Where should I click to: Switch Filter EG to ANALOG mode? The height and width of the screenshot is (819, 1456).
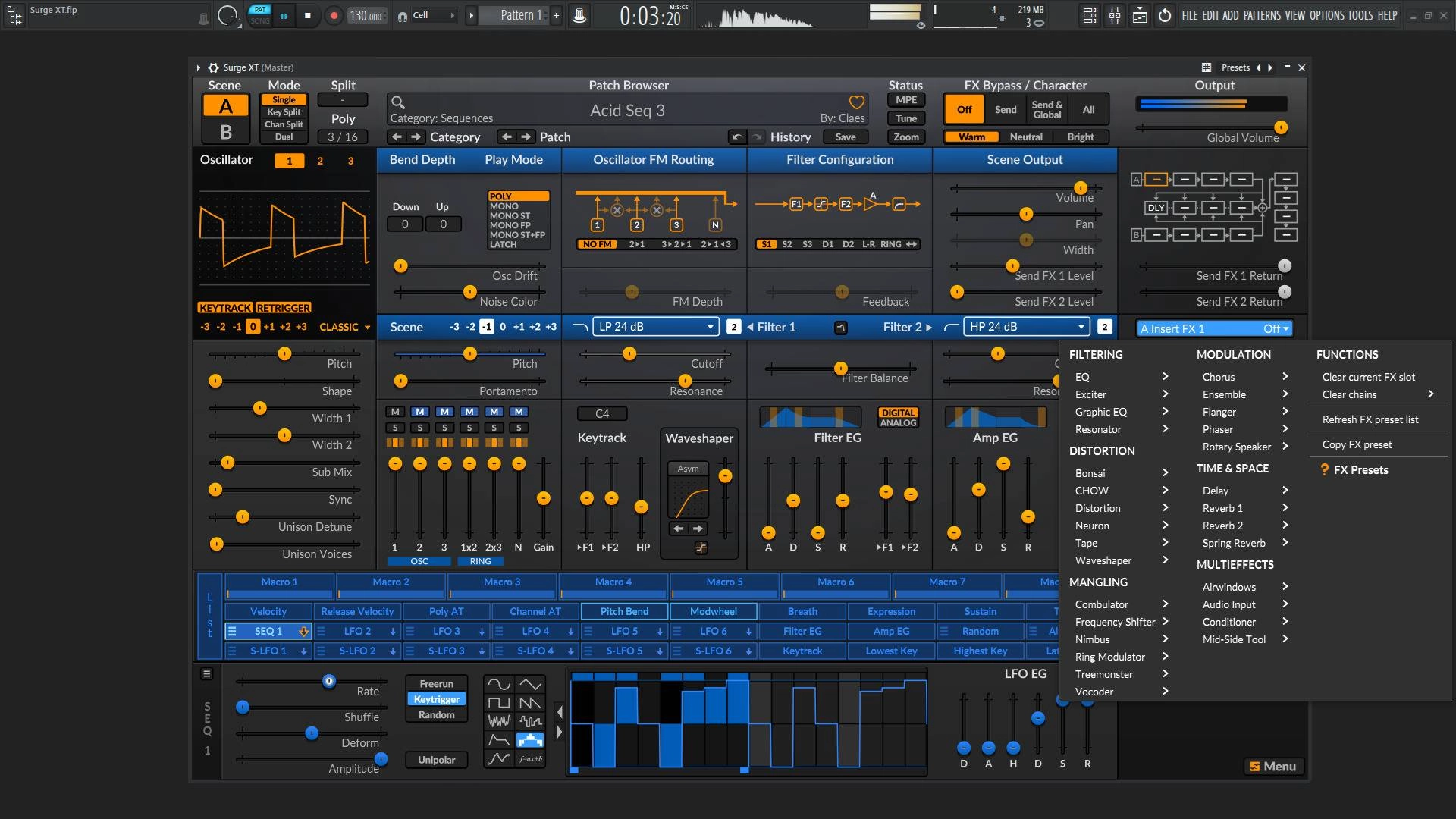tap(899, 423)
